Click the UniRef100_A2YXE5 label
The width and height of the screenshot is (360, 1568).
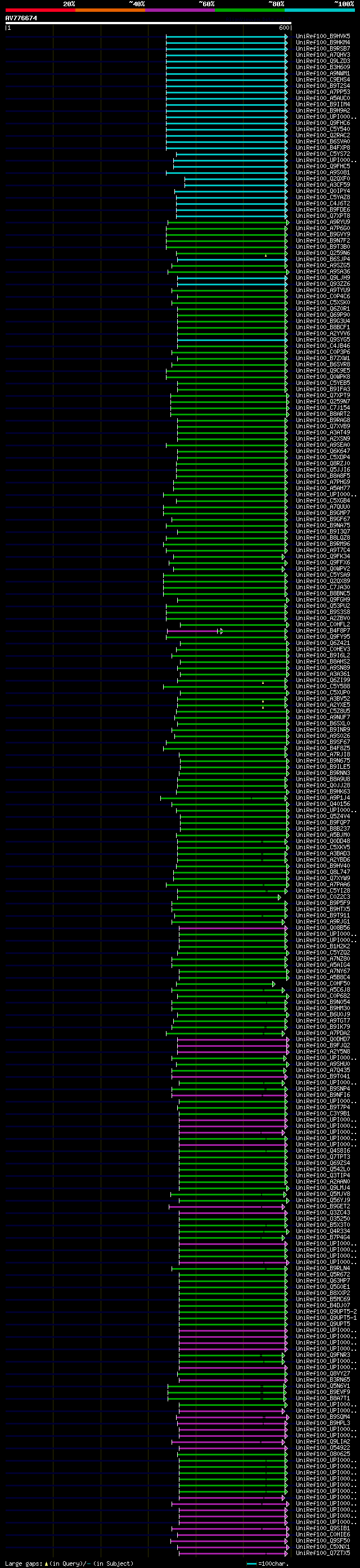click(x=323, y=705)
